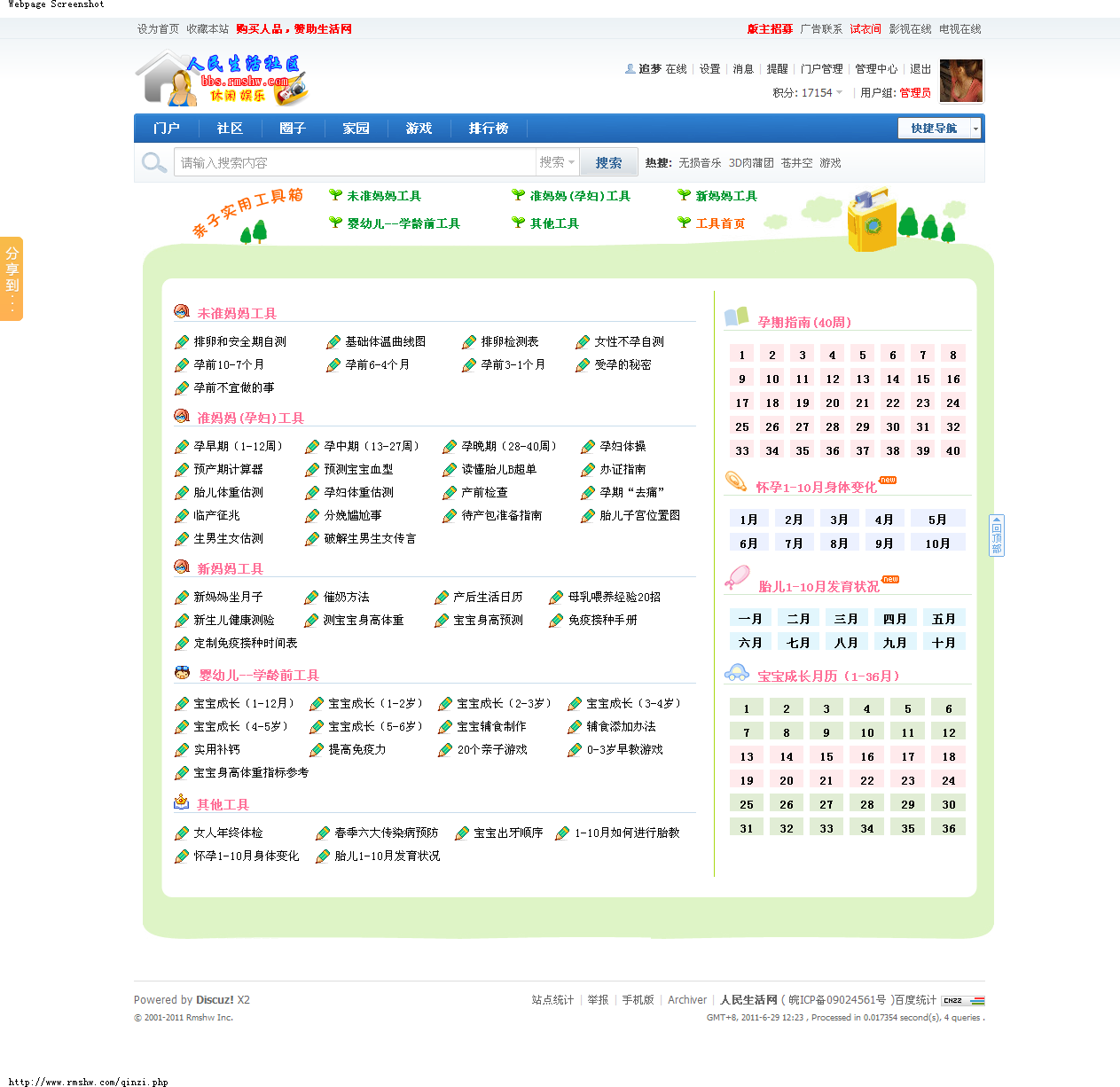1120x1087 pixels.
Task: Open the 母乳喂养经验20招 link
Action: [615, 597]
